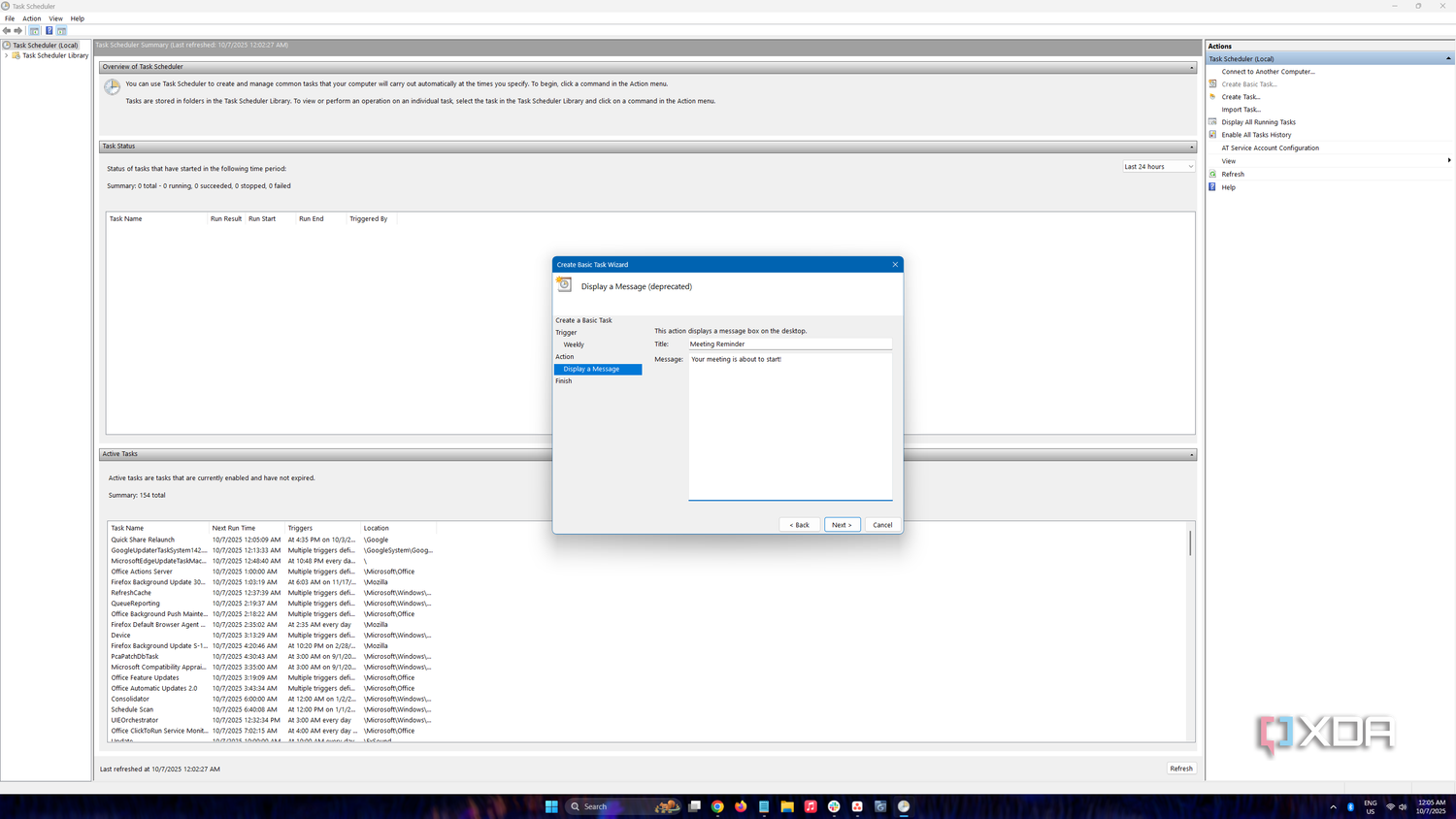Click the Create Task icon in Actions pane
The image size is (1456, 819).
[x=1212, y=96]
